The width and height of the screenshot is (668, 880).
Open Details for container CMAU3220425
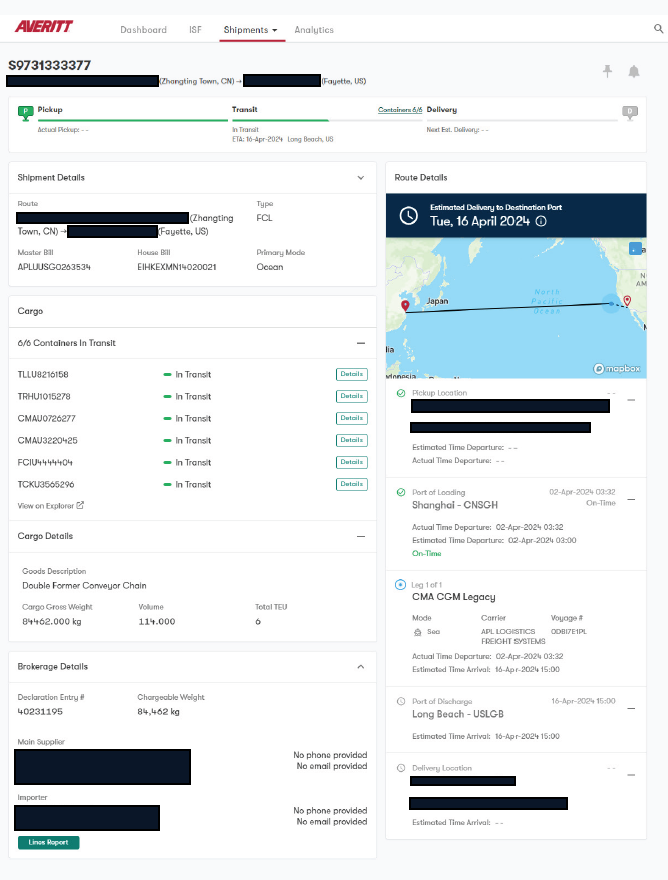[x=351, y=440]
